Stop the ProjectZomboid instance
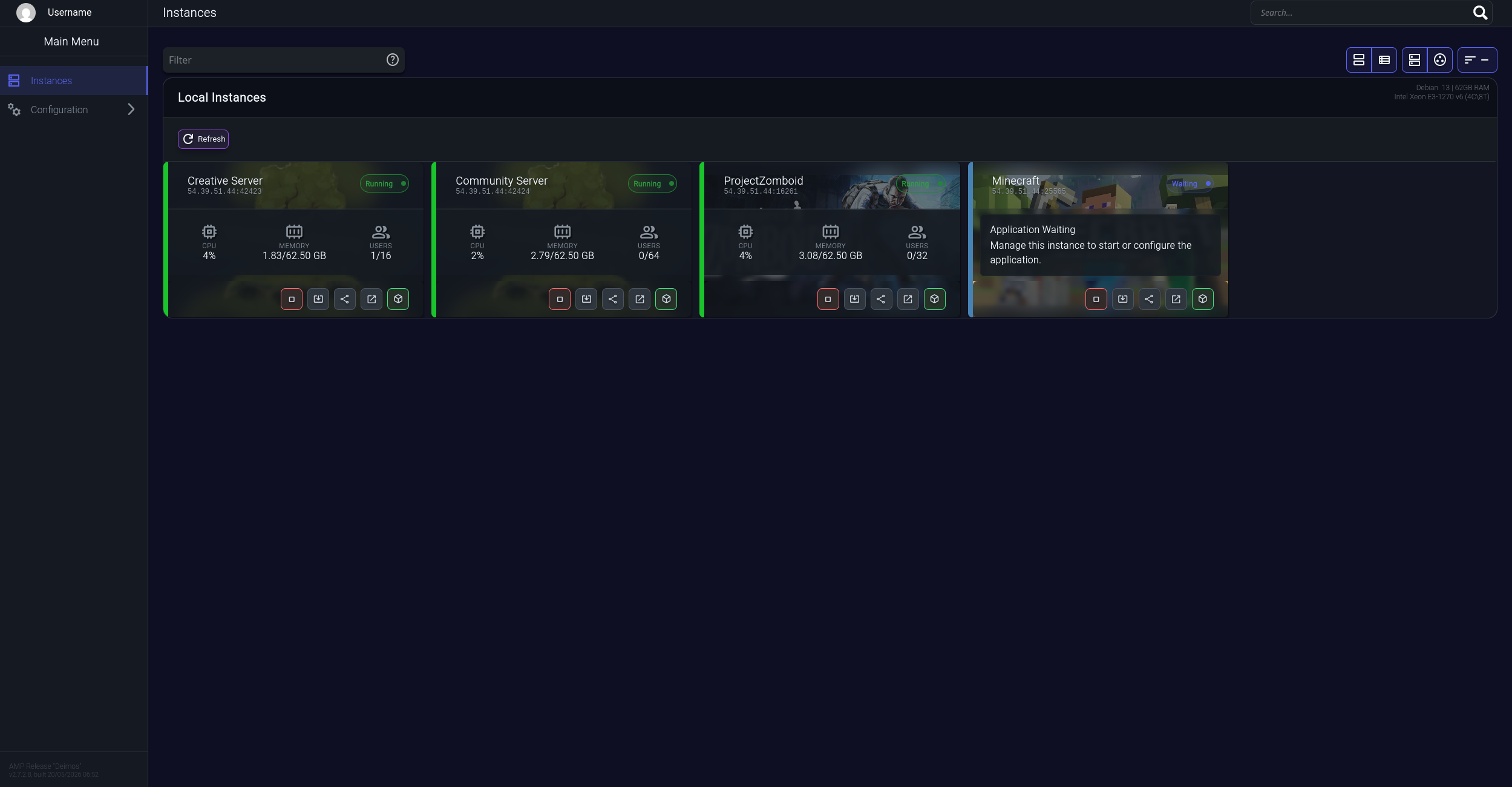1512x787 pixels. (x=828, y=299)
